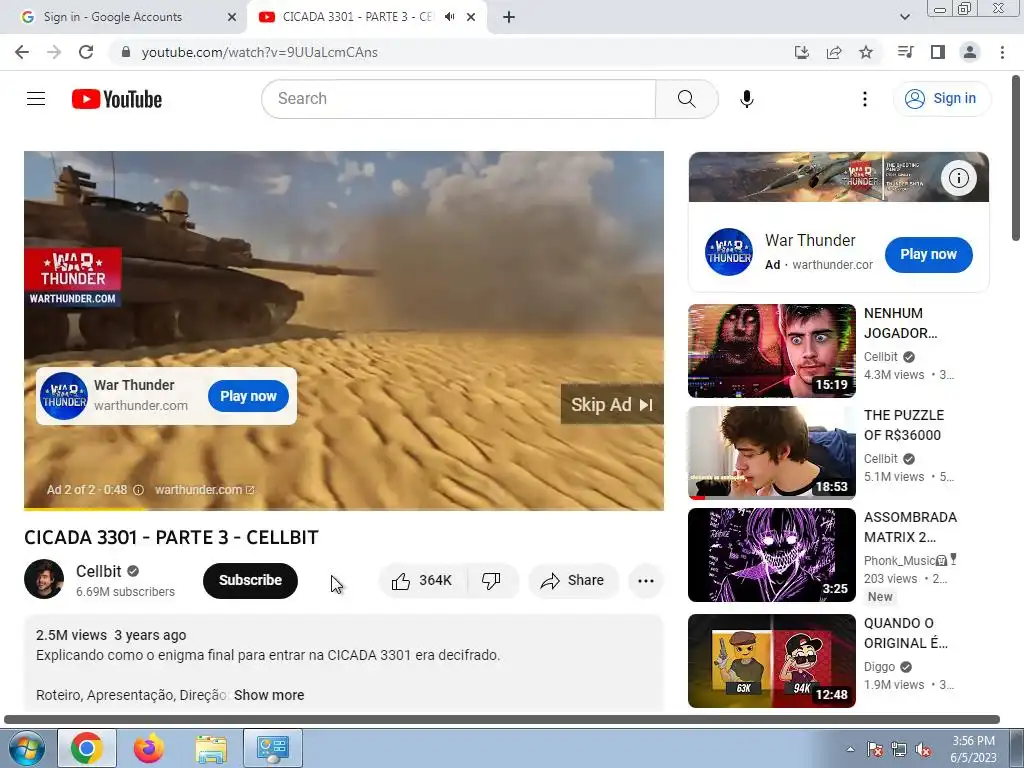Start voice search with microphone icon

click(746, 99)
